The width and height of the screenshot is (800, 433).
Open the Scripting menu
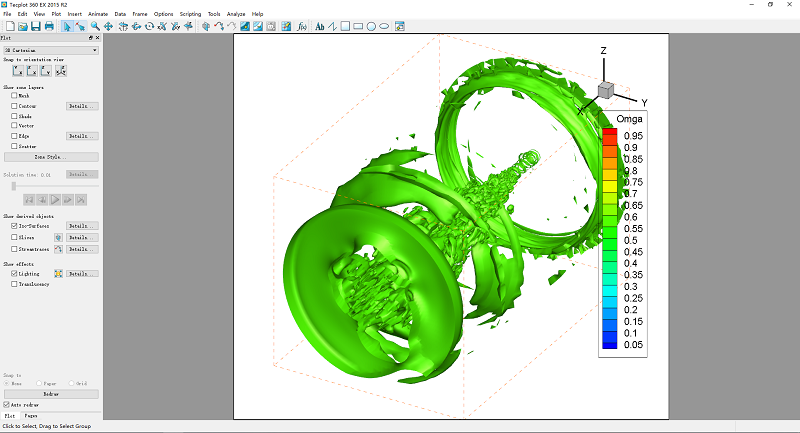pyautogui.click(x=189, y=14)
